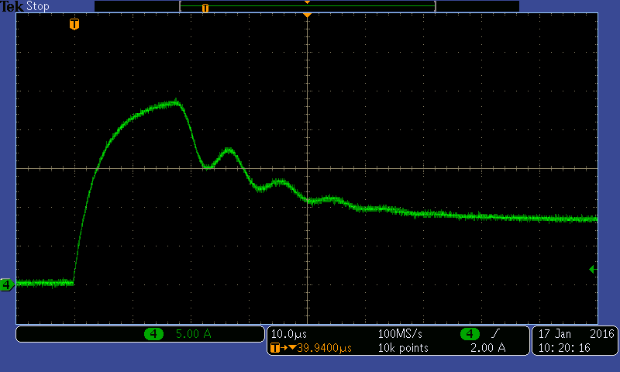
Task: Click the peak of the green current waveform
Action: (x=176, y=102)
